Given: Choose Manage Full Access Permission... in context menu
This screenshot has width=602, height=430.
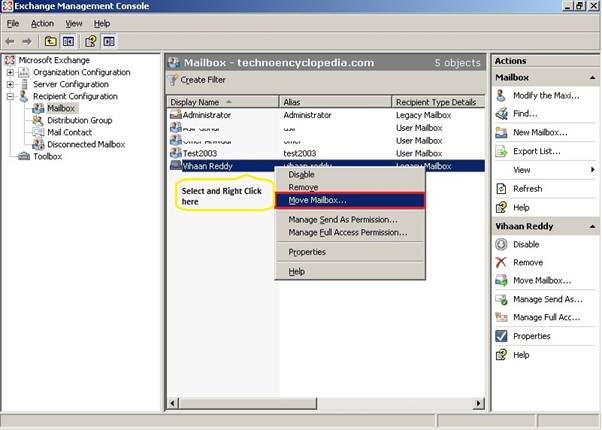Looking at the screenshot, I should [350, 233].
